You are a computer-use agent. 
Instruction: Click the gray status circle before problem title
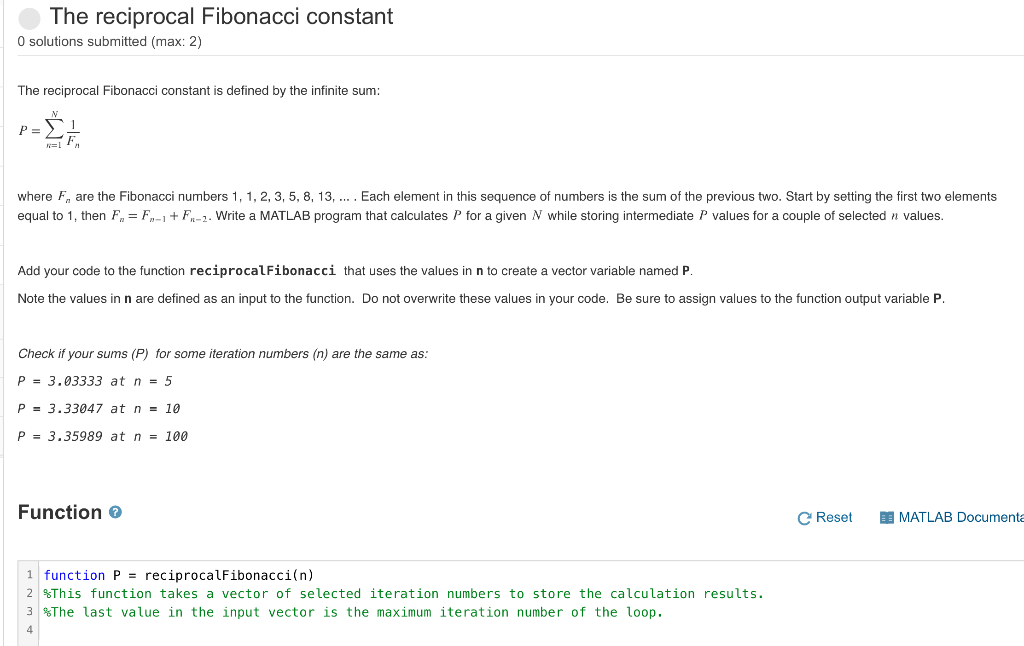point(29,17)
